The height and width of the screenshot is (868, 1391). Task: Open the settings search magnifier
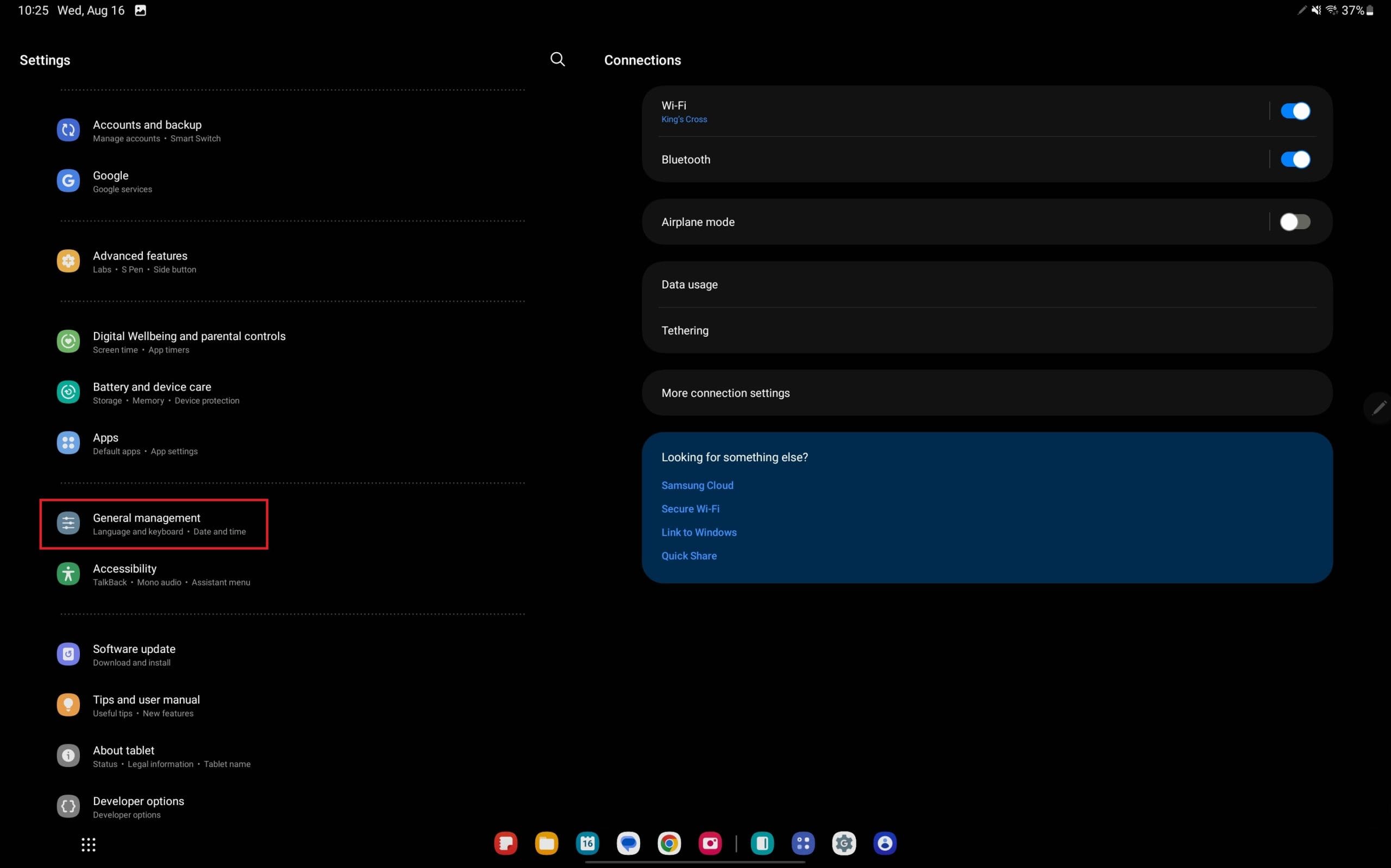[x=557, y=59]
